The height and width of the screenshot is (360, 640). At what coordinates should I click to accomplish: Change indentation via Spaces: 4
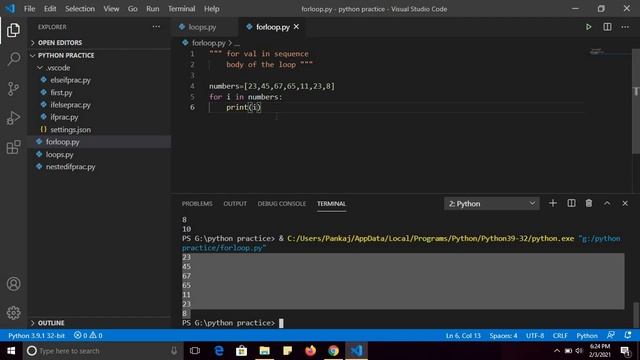(503, 336)
